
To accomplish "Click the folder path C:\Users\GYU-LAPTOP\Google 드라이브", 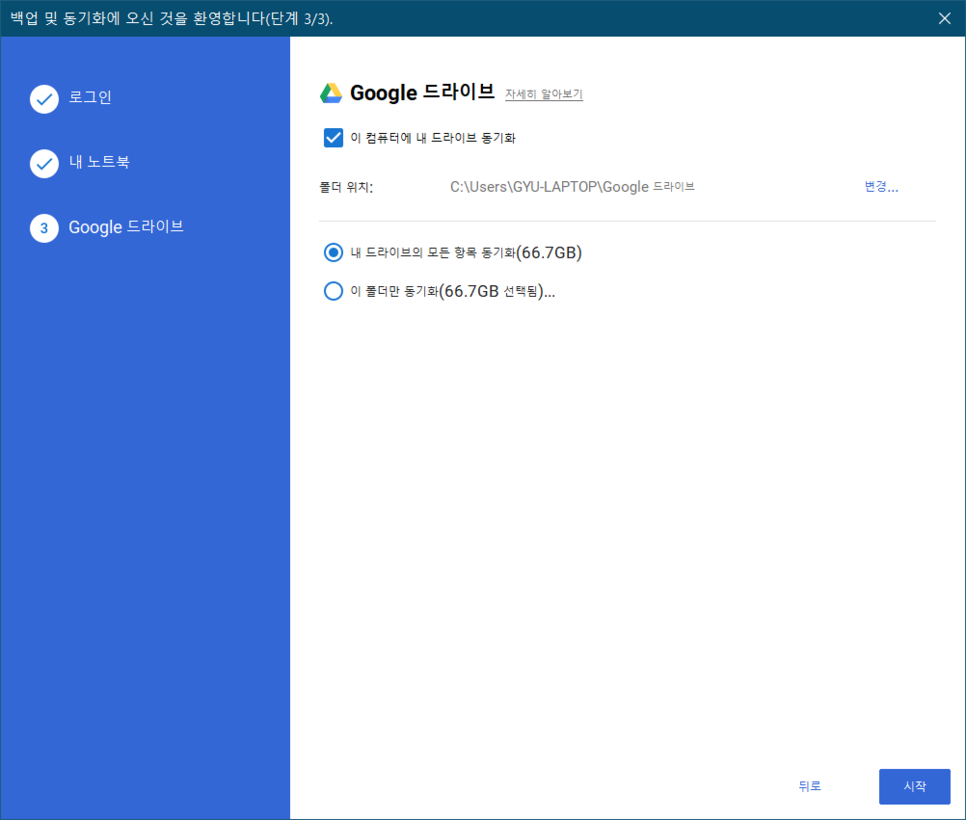I will [572, 187].
